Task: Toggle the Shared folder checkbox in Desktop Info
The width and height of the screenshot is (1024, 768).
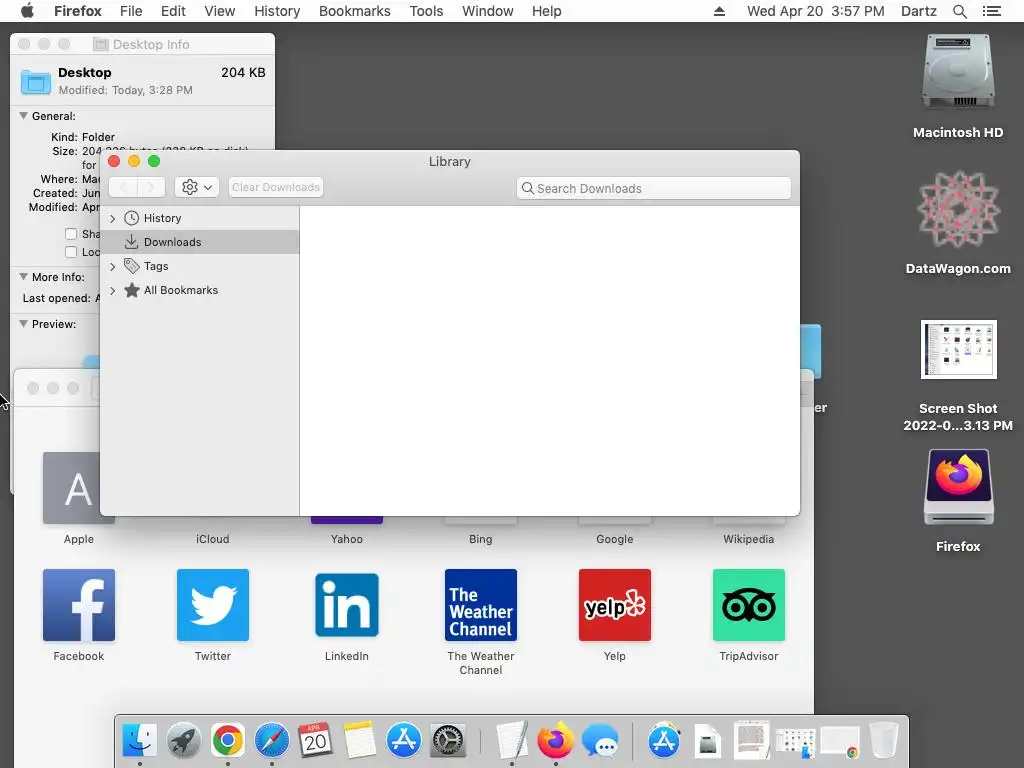Action: point(71,234)
